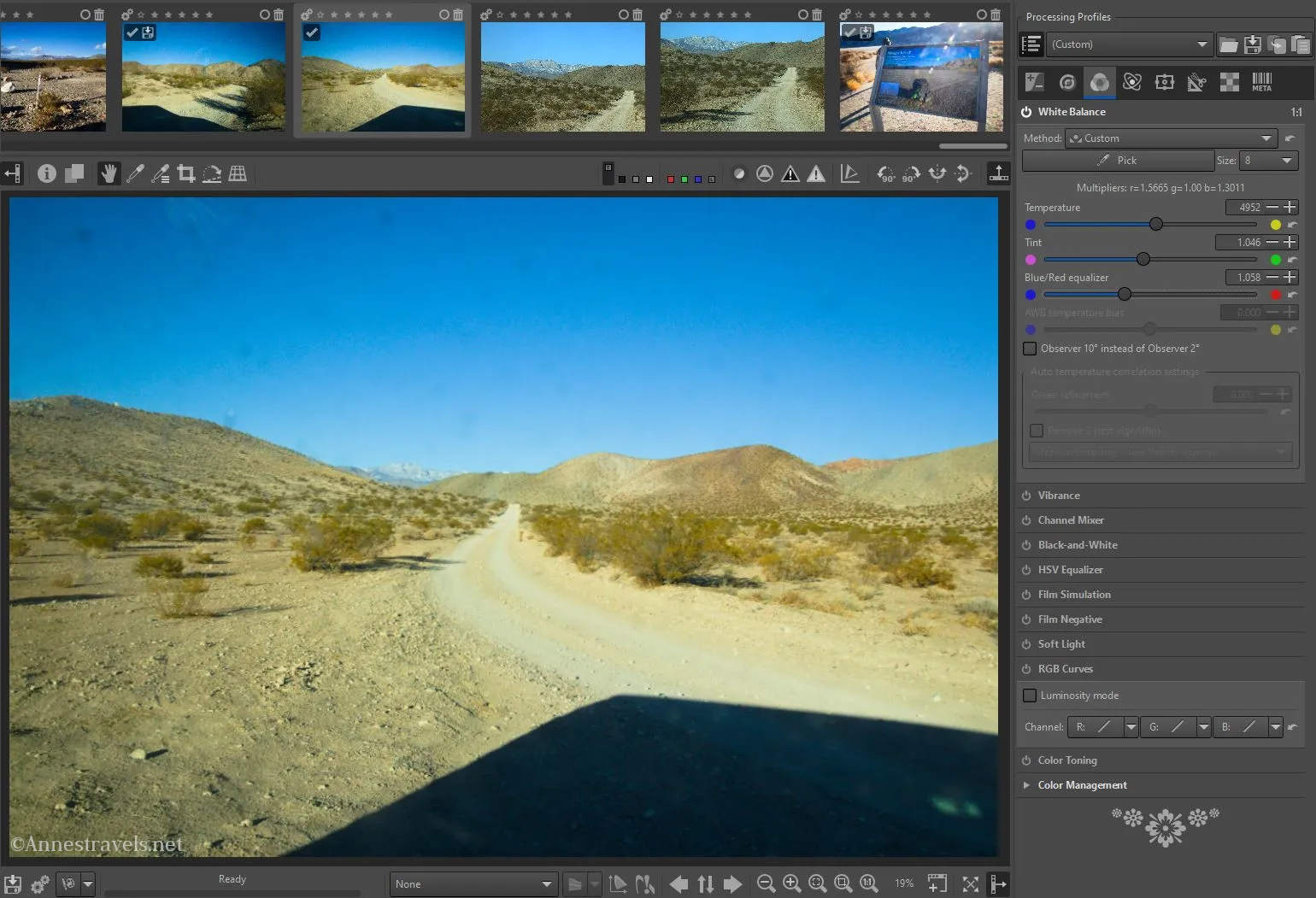Put the image in the processing queue
This screenshot has width=1316, height=898.
39,883
